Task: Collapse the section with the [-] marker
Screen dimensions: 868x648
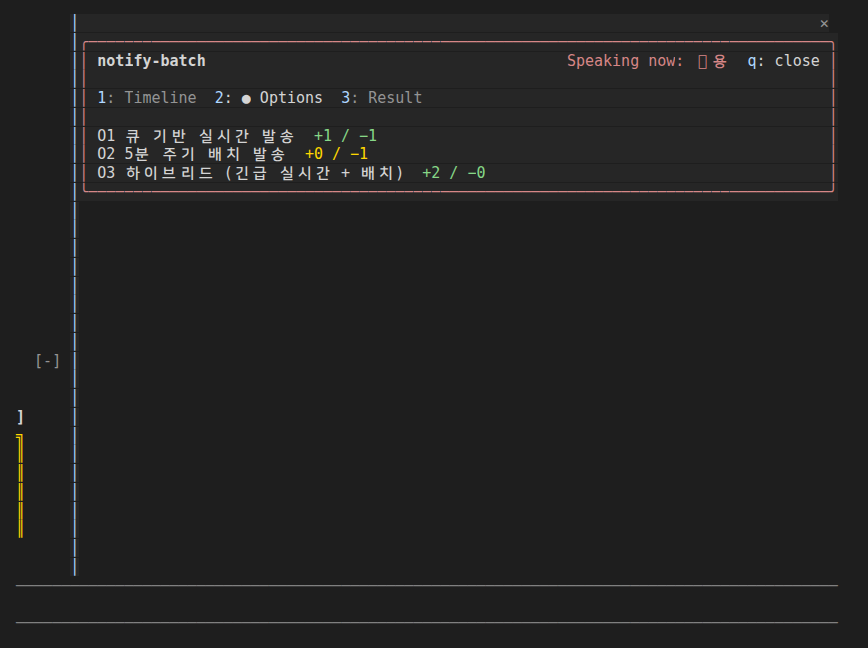Action: (x=48, y=361)
